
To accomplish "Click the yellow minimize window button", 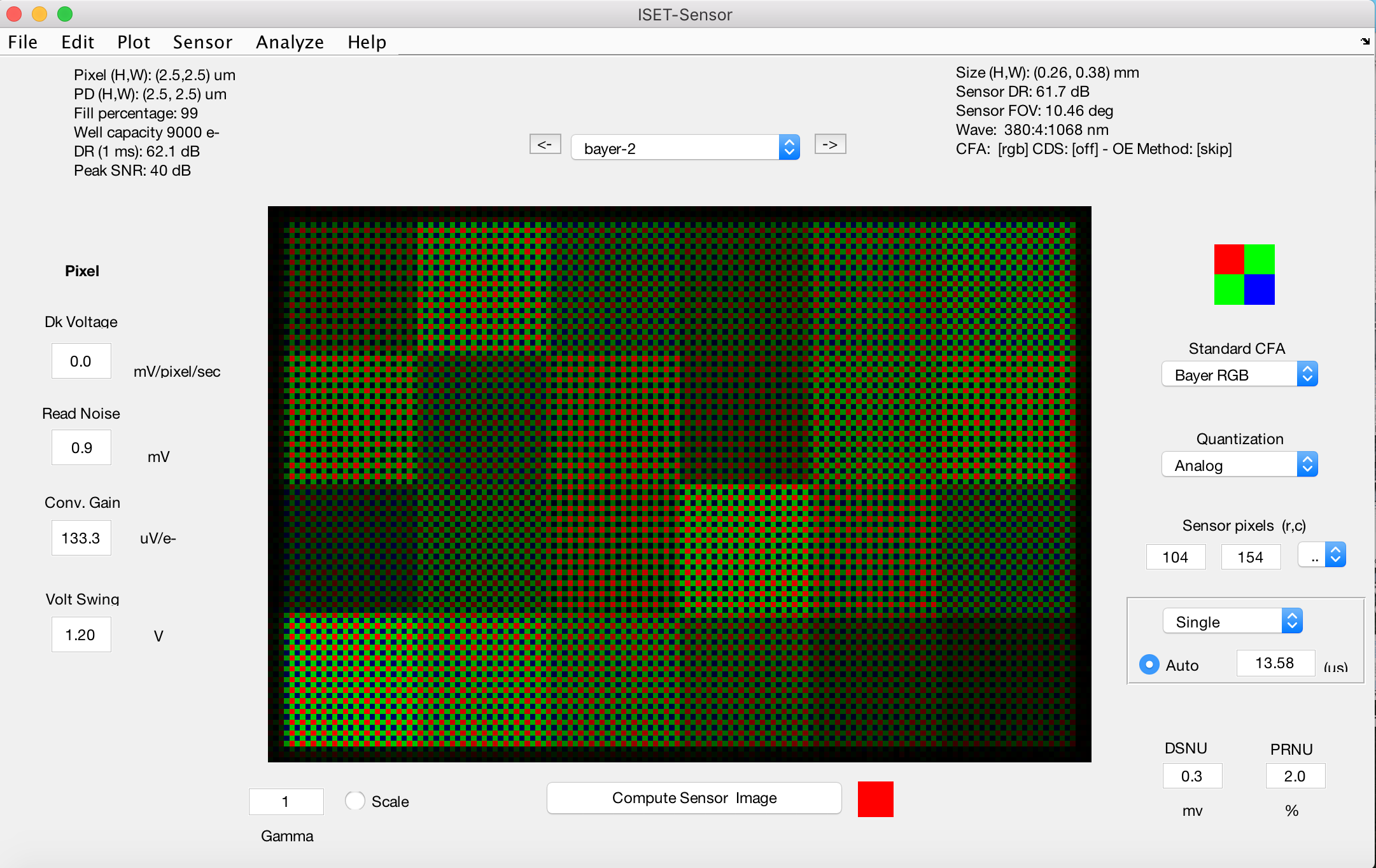I will (39, 13).
